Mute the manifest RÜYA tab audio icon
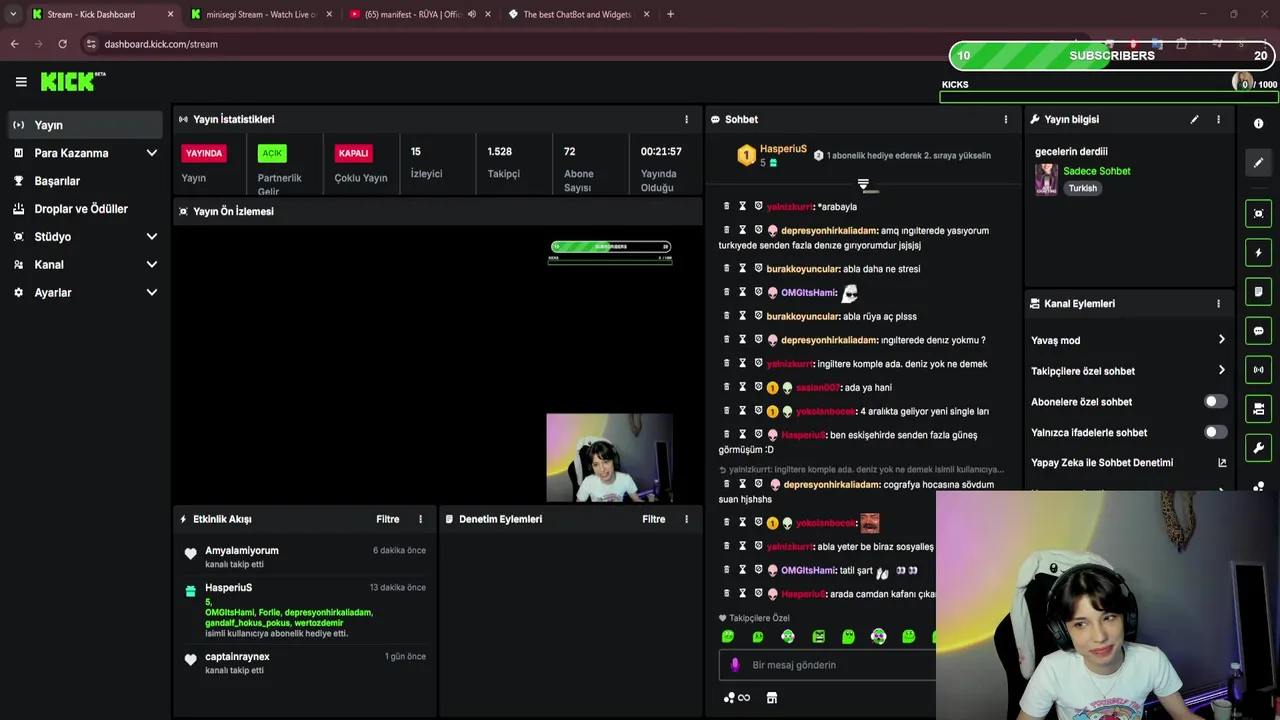 (472, 14)
